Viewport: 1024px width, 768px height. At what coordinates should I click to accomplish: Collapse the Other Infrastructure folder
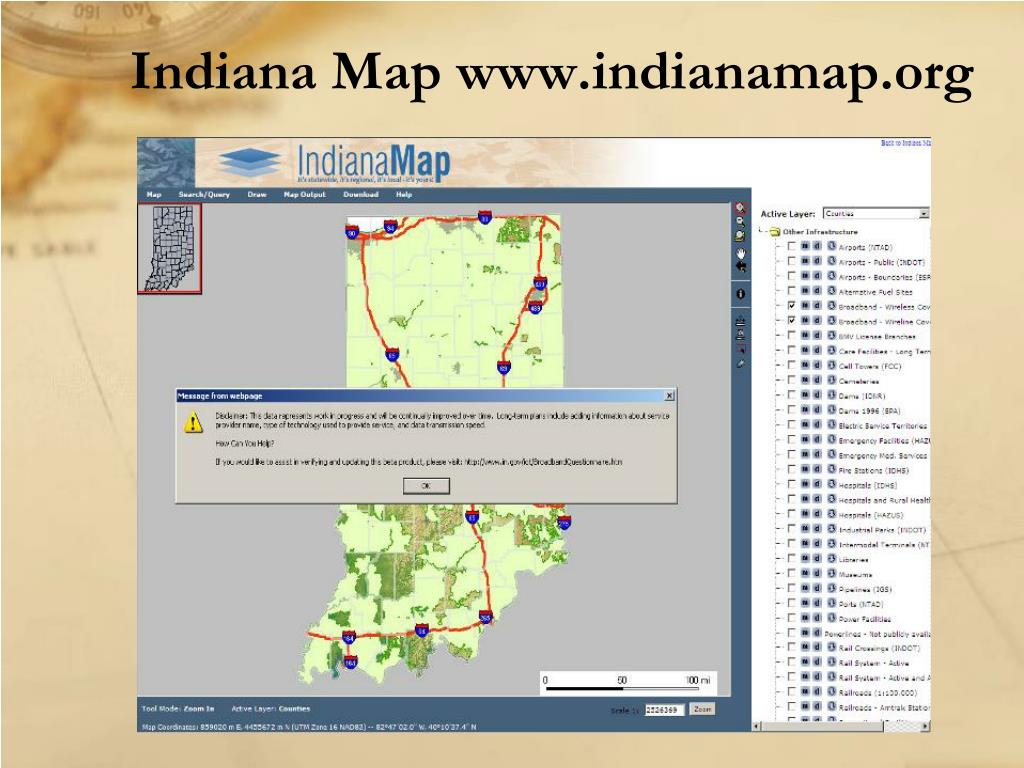(x=775, y=231)
